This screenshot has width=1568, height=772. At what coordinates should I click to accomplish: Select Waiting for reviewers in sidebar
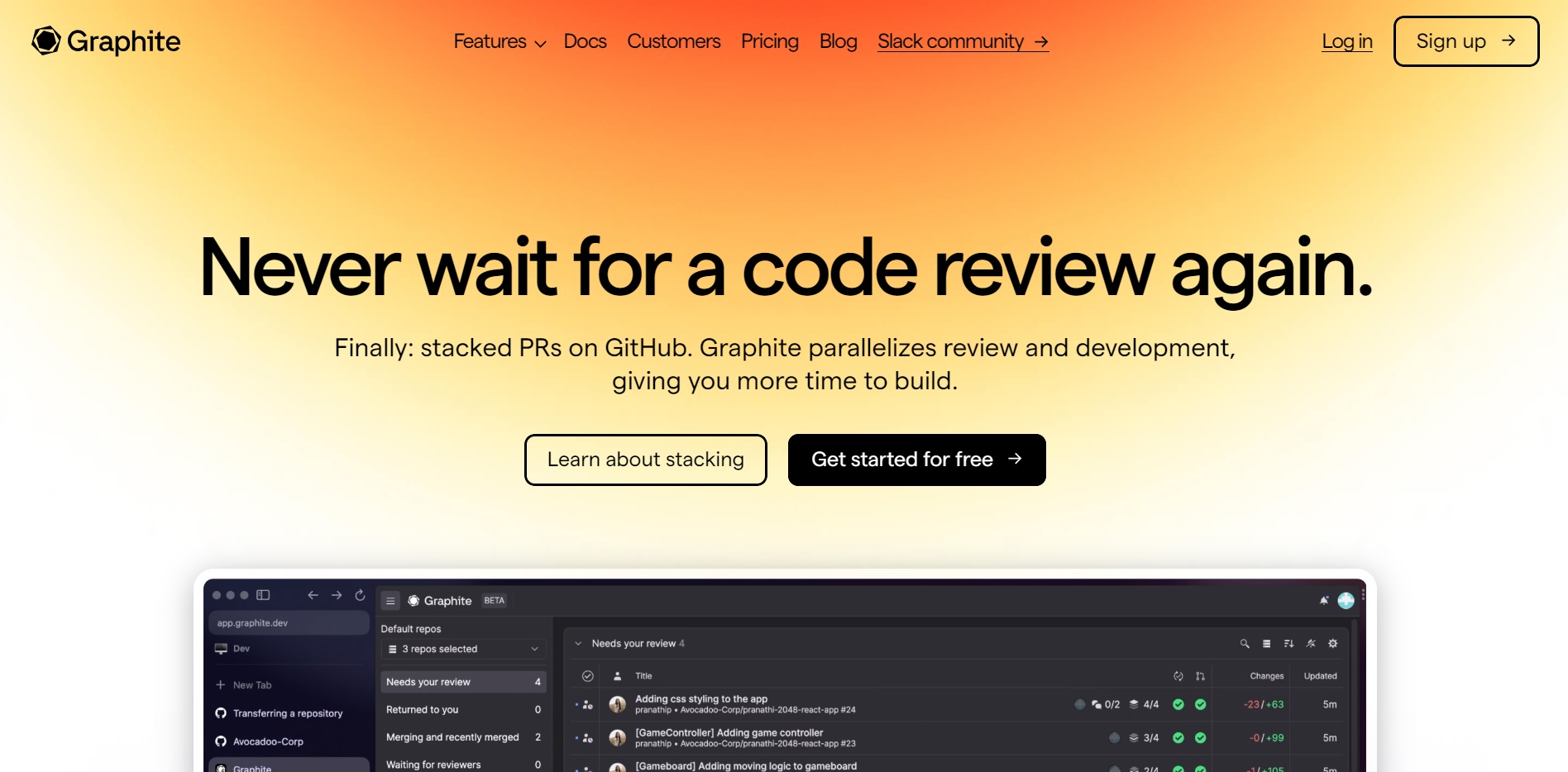463,765
